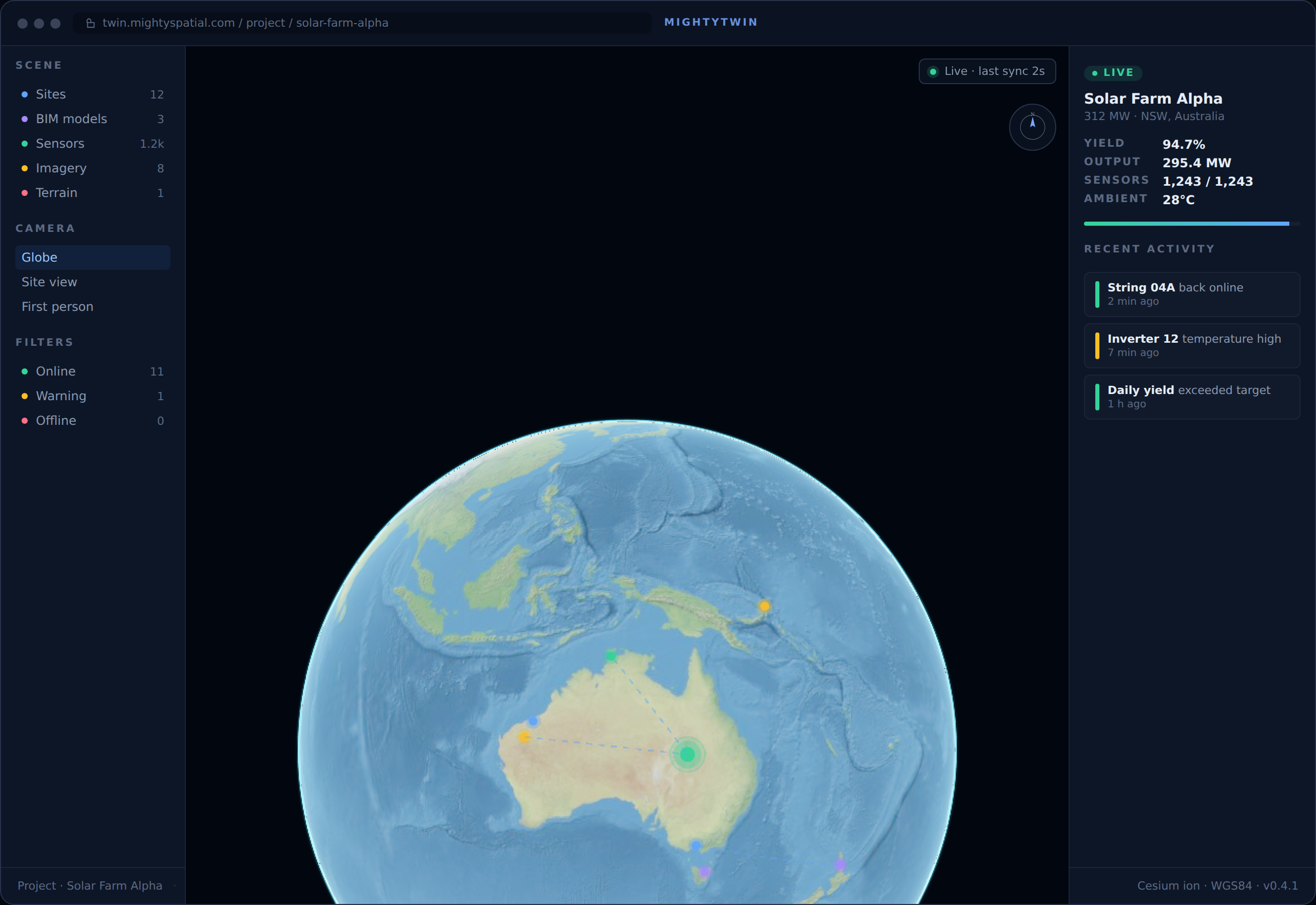The image size is (1316, 905).
Task: Click the yield progress bar
Action: [1192, 224]
